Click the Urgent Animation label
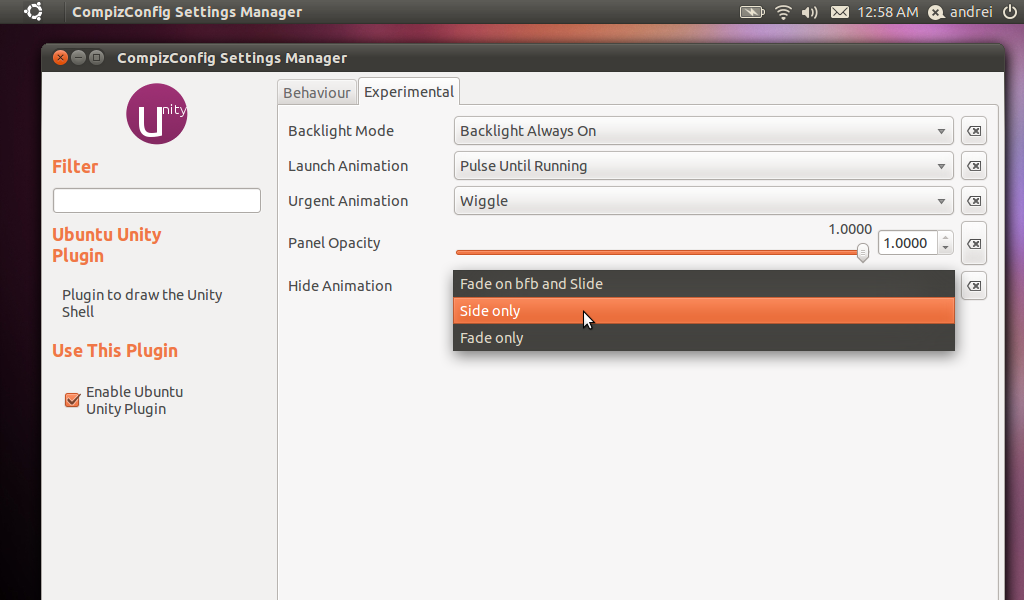 coord(348,201)
